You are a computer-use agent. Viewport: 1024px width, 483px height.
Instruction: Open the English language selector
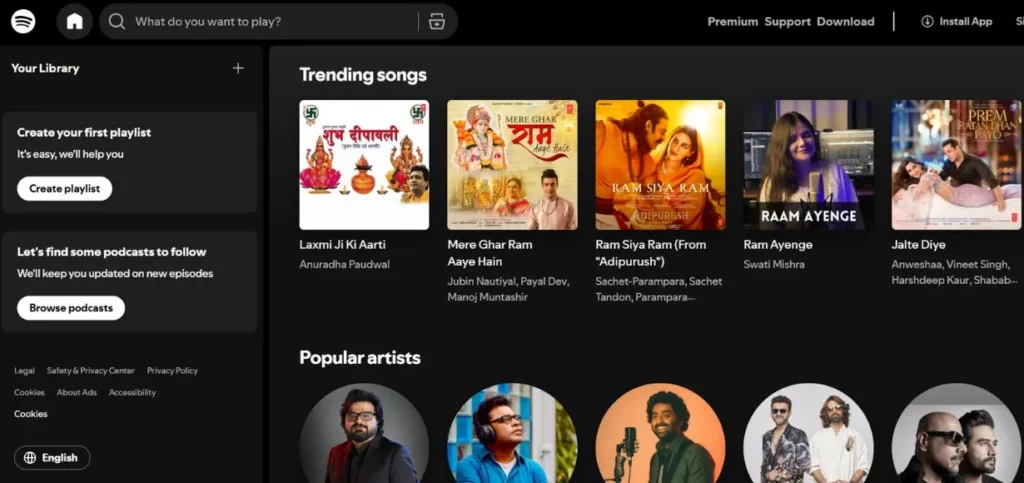52,458
